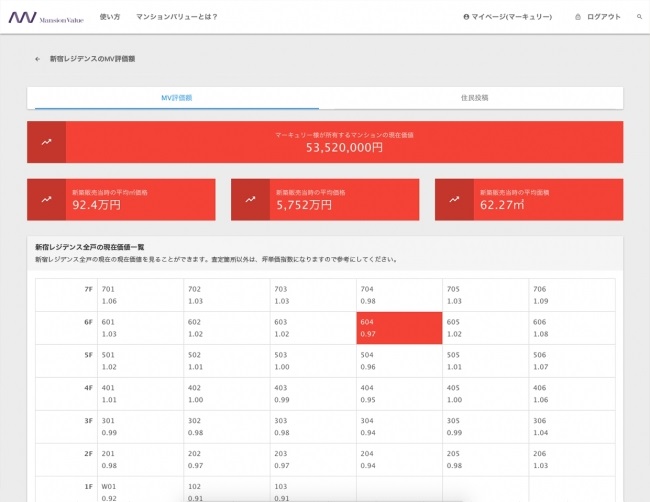Click the Mansion Value logo
The width and height of the screenshot is (650, 502).
point(46,17)
